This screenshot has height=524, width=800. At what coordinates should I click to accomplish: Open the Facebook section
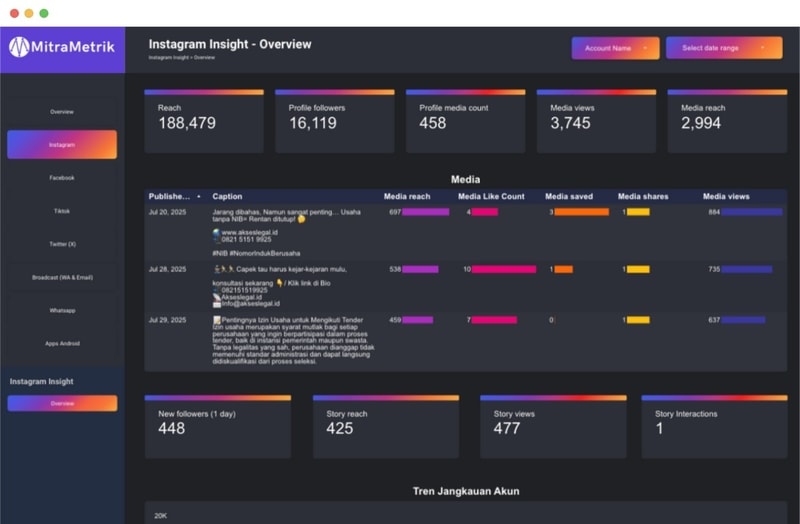[62, 178]
